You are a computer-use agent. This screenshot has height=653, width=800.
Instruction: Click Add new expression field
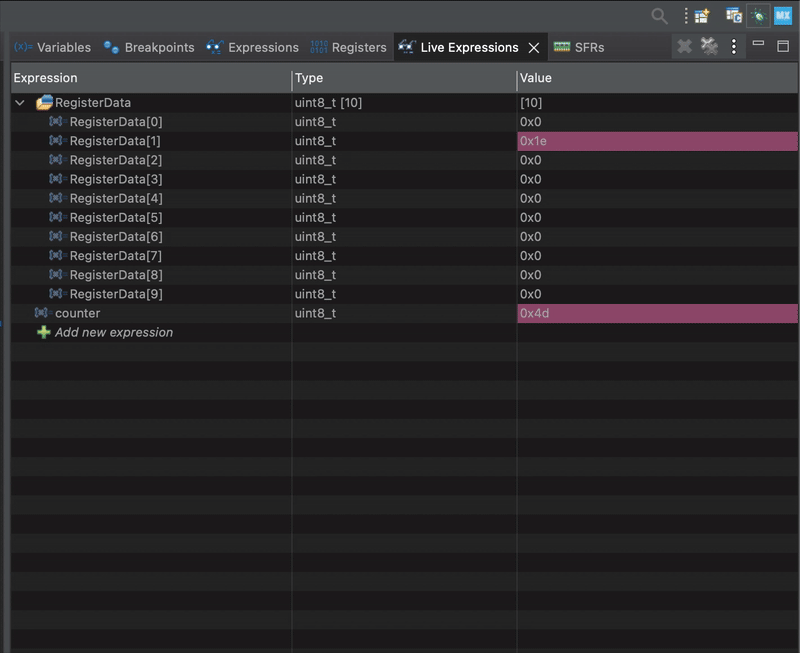pos(114,333)
